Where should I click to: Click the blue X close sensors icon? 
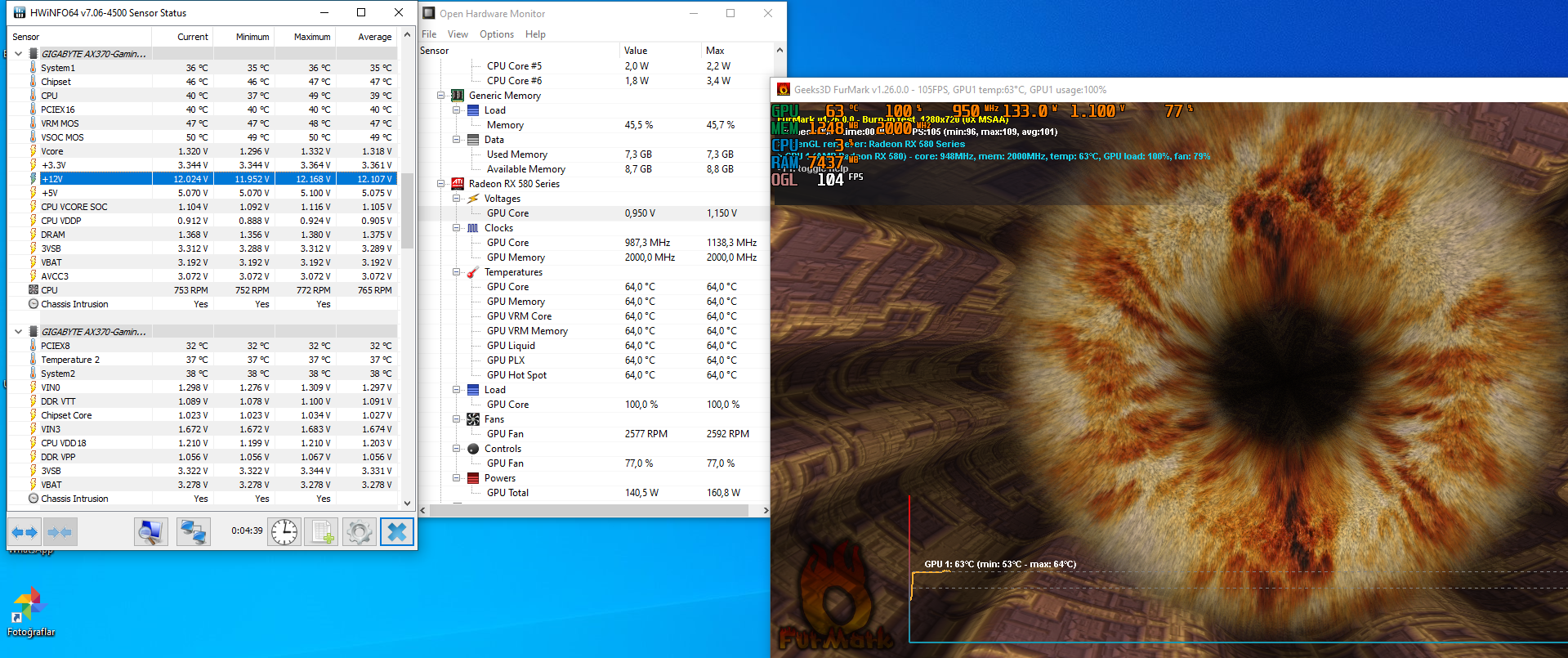(397, 532)
